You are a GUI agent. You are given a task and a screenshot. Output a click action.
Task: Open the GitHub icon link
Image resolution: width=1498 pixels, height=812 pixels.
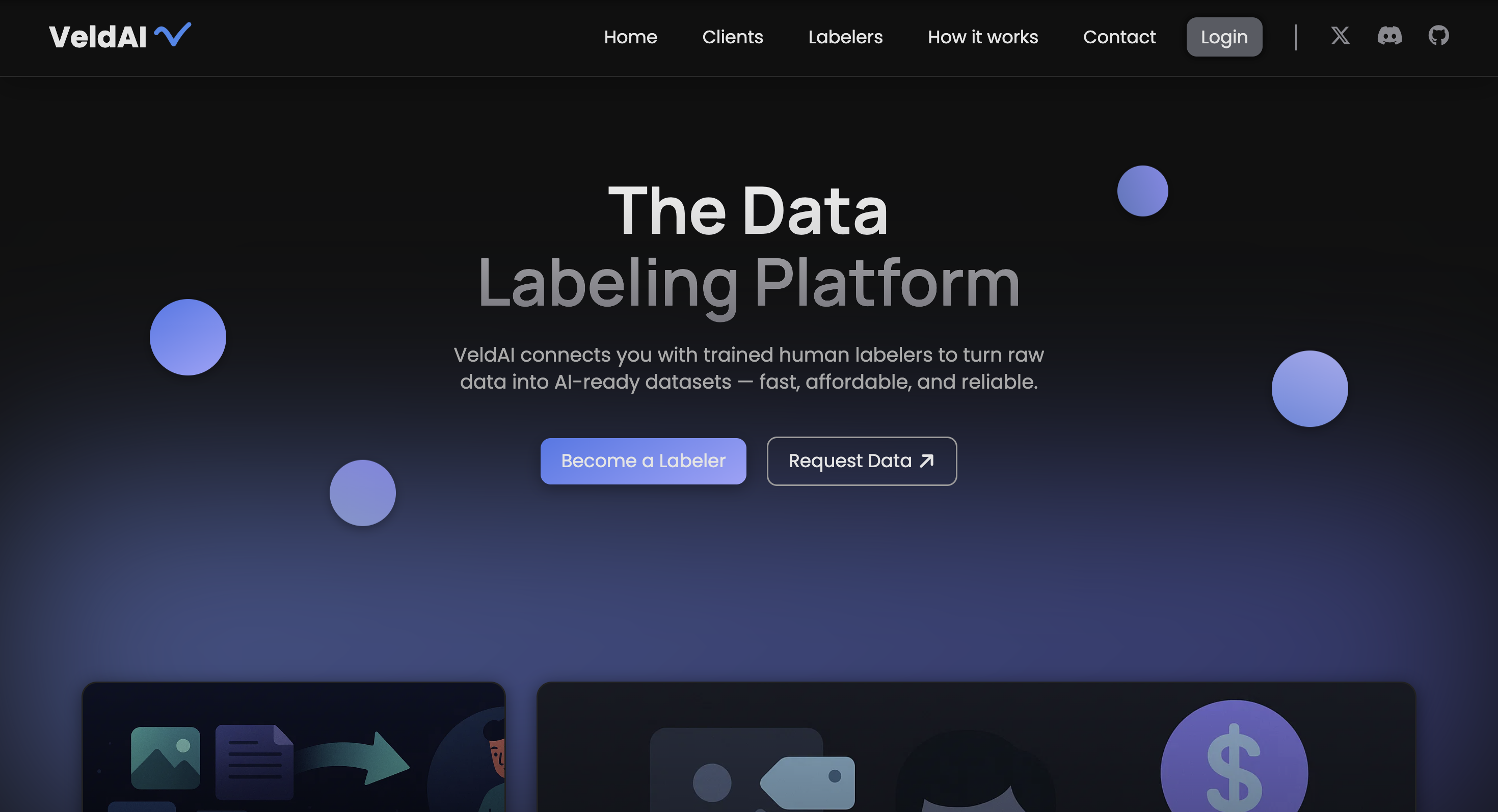click(x=1438, y=36)
